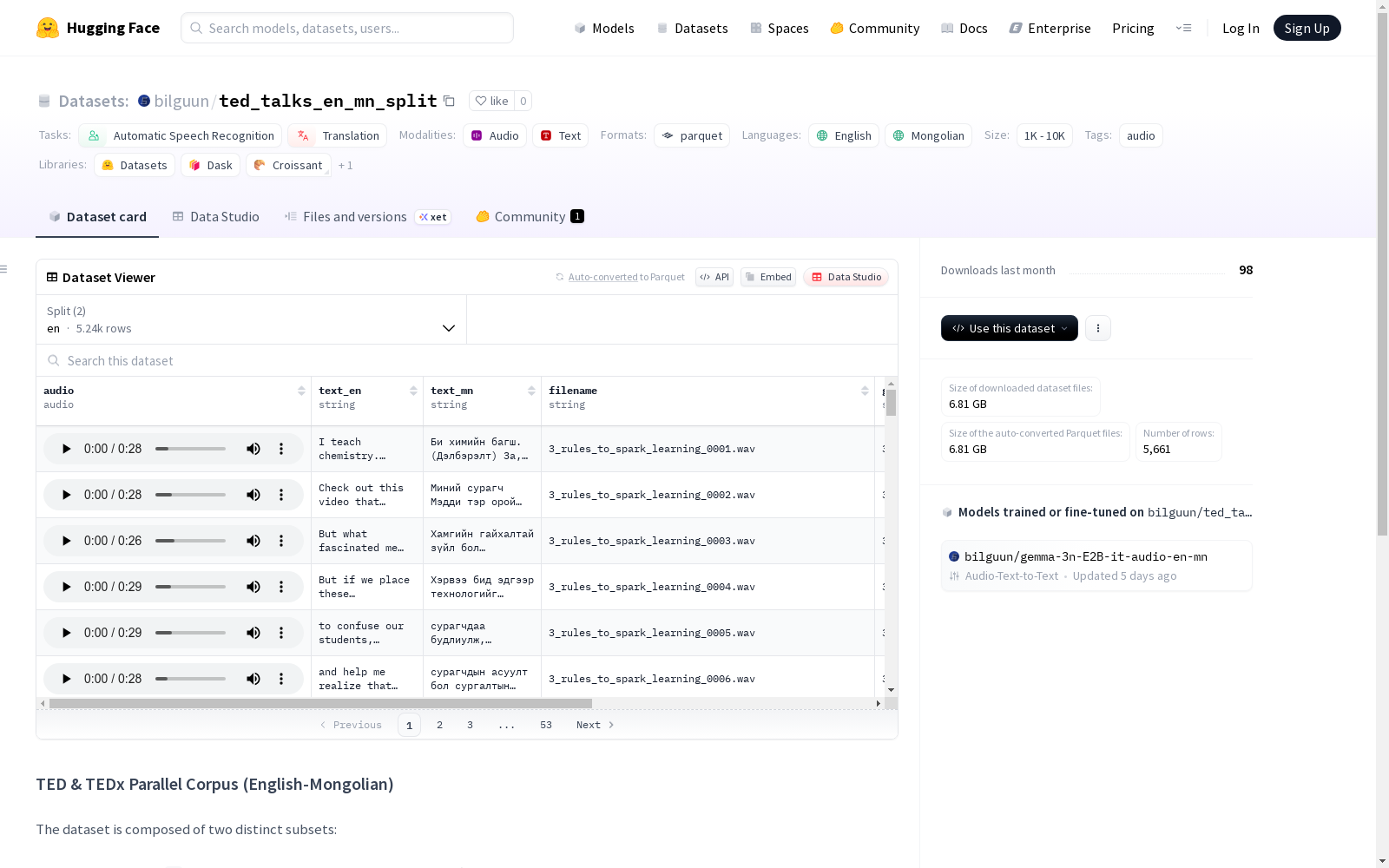Screen dimensions: 1389x868
Task: Select the Mongolian language tag
Action: tap(928, 135)
